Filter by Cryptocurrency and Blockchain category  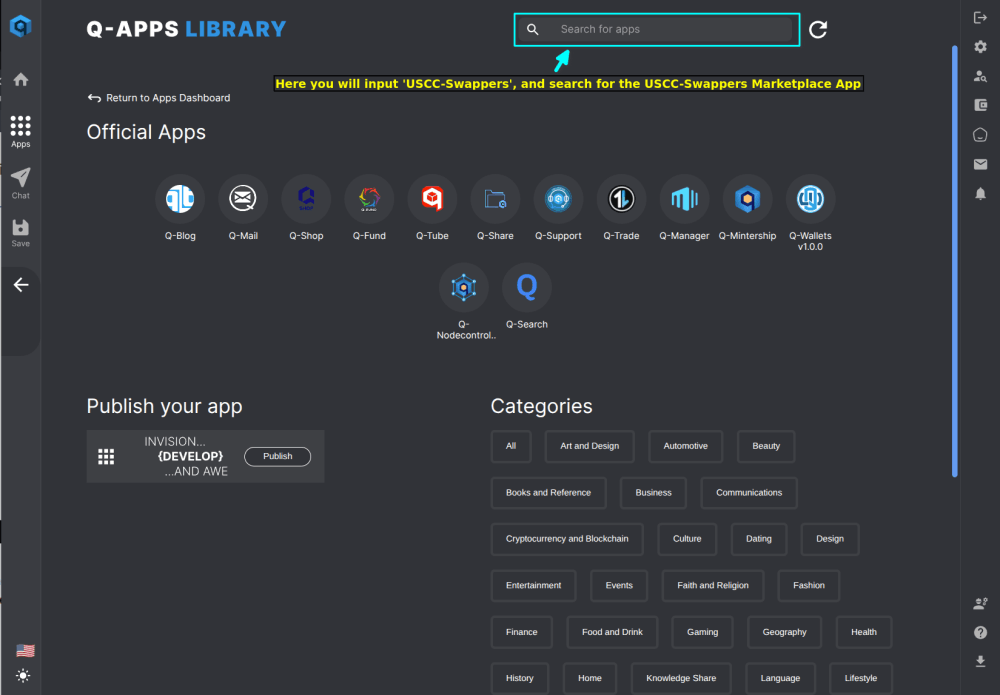pyautogui.click(x=567, y=539)
